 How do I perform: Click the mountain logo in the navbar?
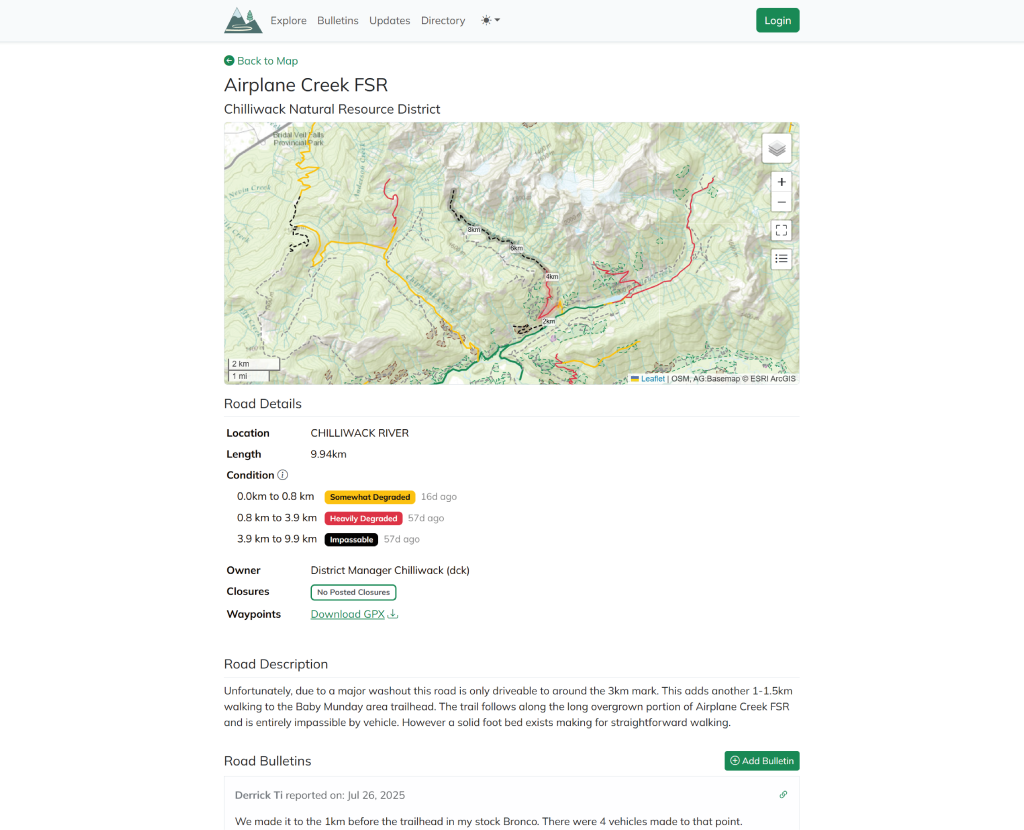(x=243, y=20)
